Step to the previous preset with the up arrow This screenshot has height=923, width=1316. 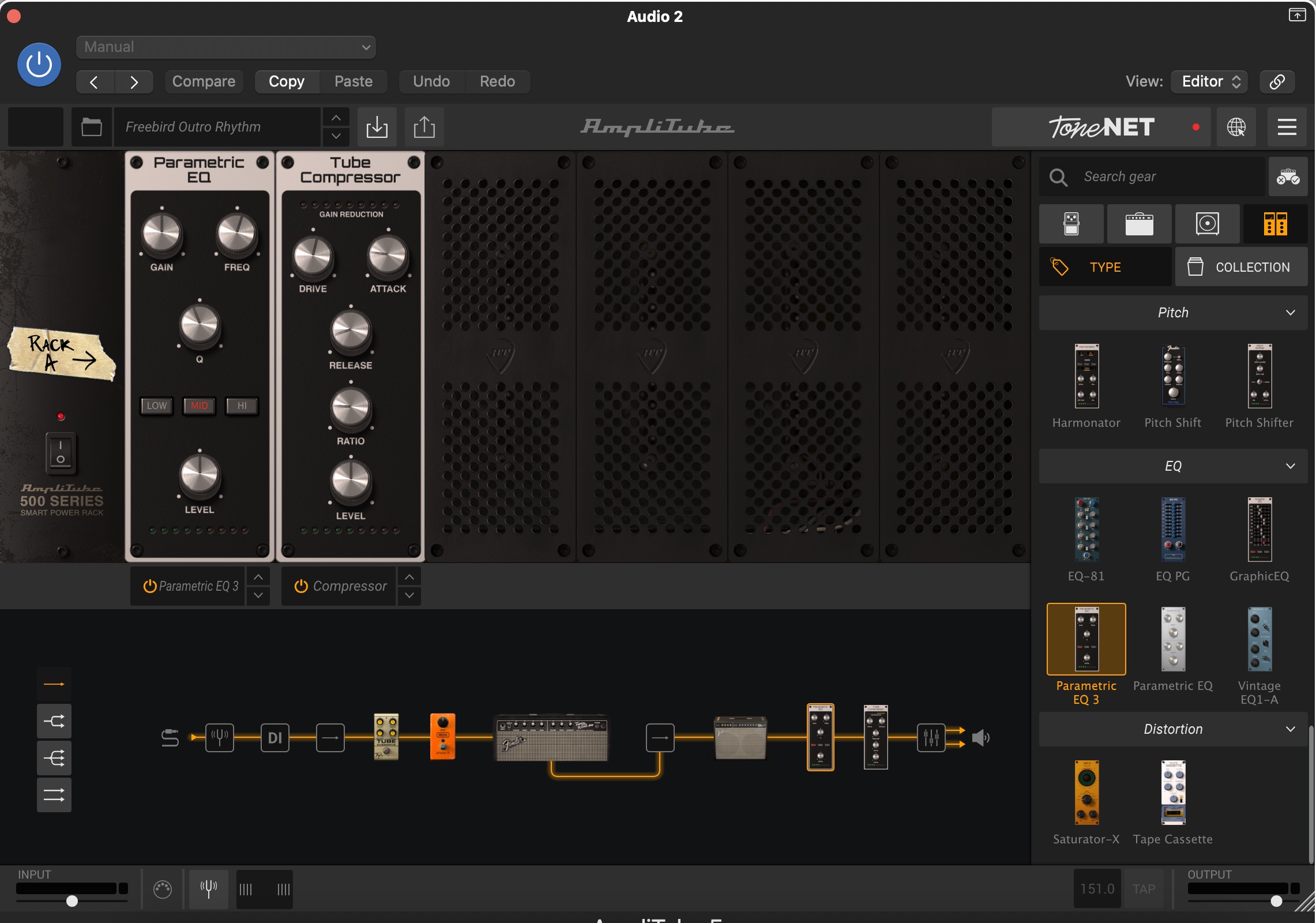(336, 118)
